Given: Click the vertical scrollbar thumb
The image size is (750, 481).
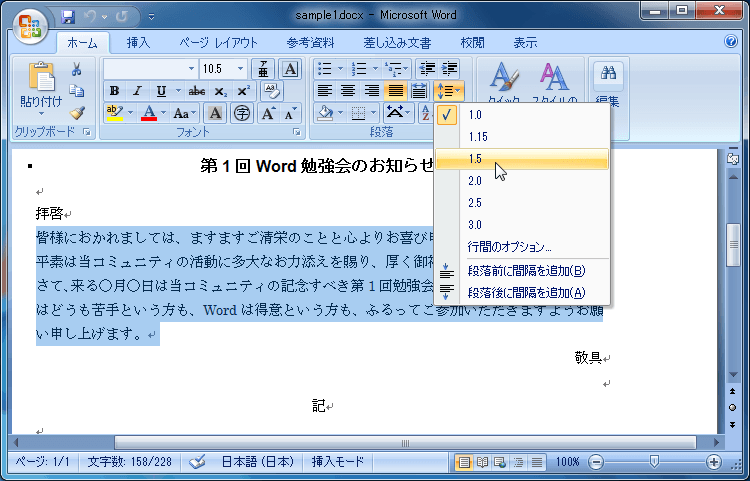Looking at the screenshot, I should [x=733, y=245].
